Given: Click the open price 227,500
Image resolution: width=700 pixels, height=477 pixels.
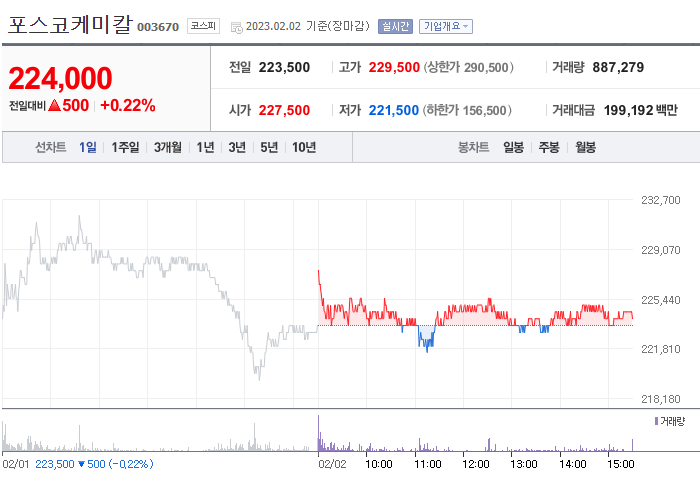Looking at the screenshot, I should pos(284,110).
